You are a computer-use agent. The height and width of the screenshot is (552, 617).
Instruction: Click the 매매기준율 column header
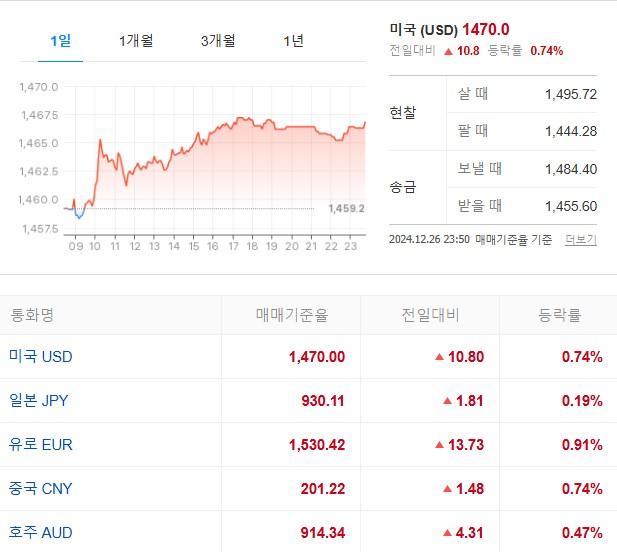(x=291, y=315)
